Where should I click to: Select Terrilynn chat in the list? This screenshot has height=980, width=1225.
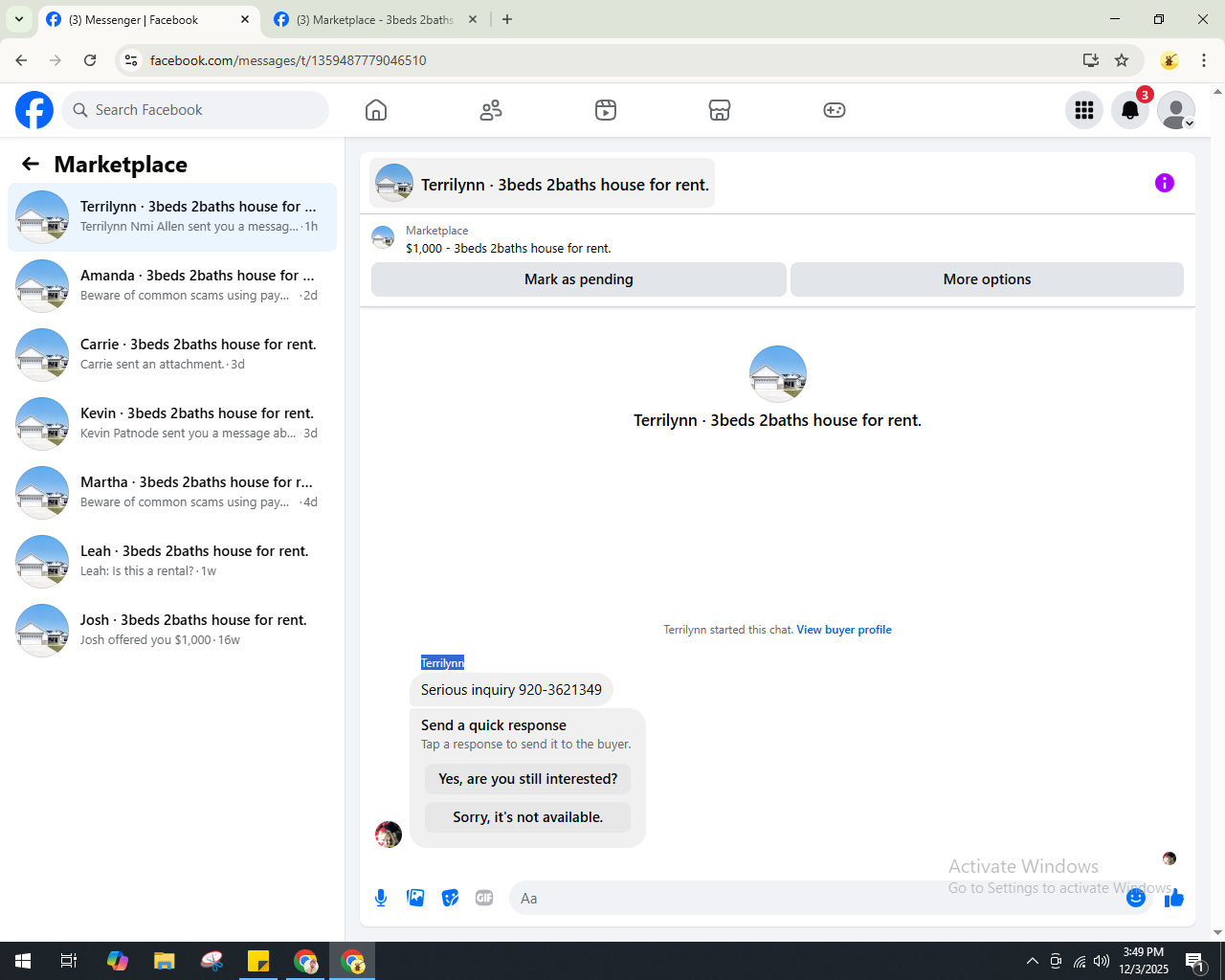click(172, 217)
